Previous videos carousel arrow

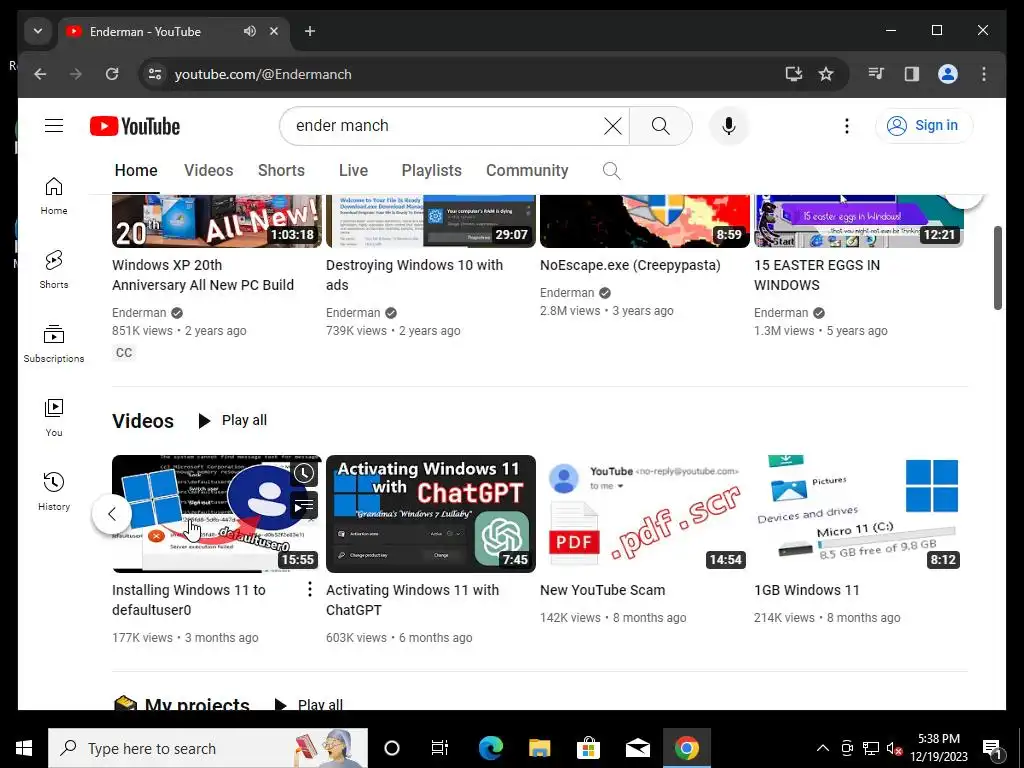click(112, 514)
